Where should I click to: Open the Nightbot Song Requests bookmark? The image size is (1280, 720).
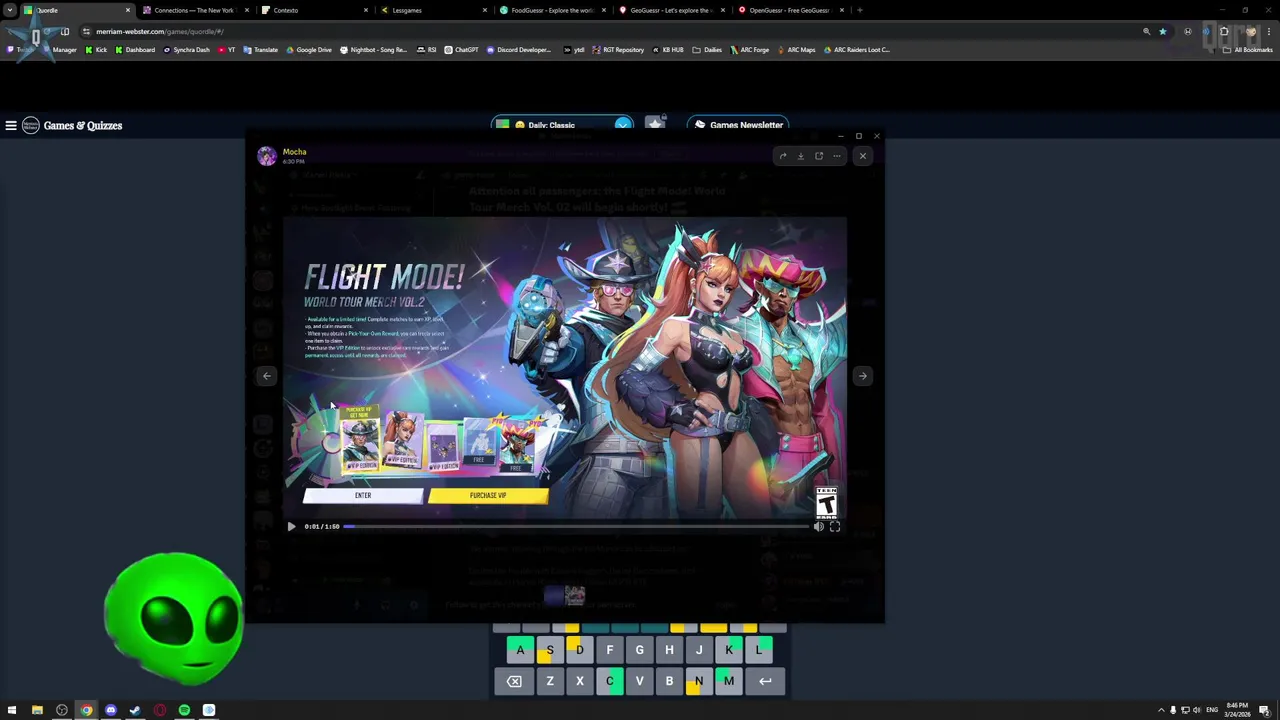coord(374,49)
